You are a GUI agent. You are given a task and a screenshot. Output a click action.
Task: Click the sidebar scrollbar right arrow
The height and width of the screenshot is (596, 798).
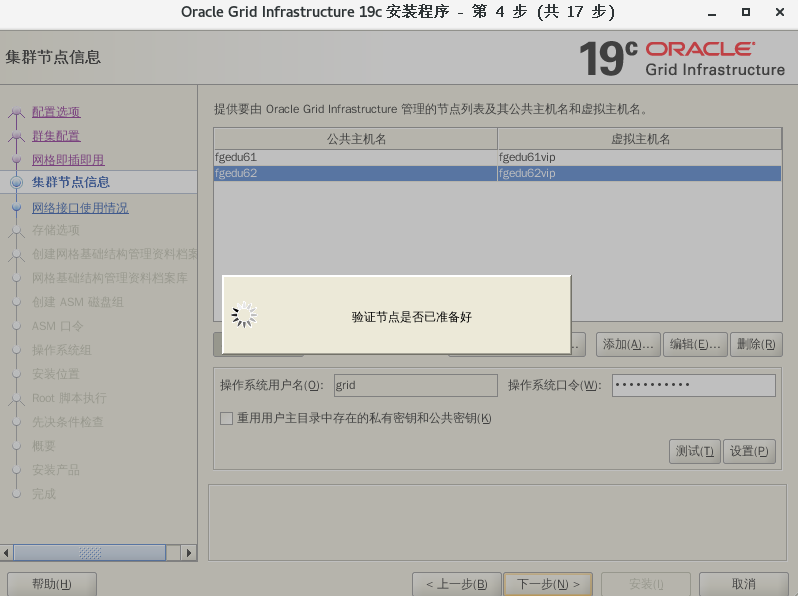189,553
